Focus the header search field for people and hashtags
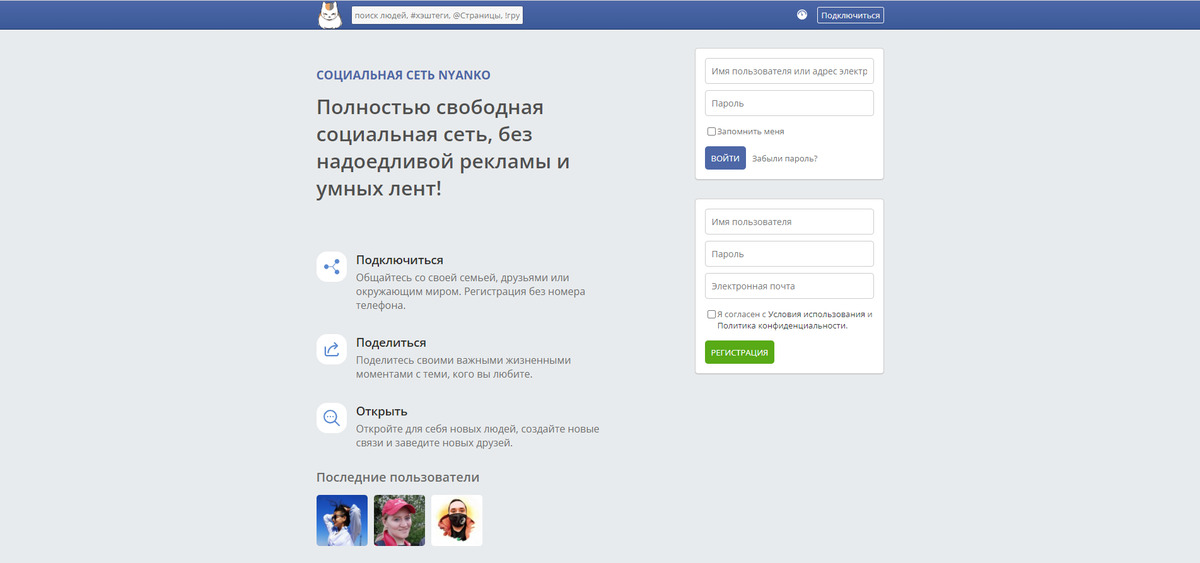Viewport: 1200px width, 563px height. [437, 16]
